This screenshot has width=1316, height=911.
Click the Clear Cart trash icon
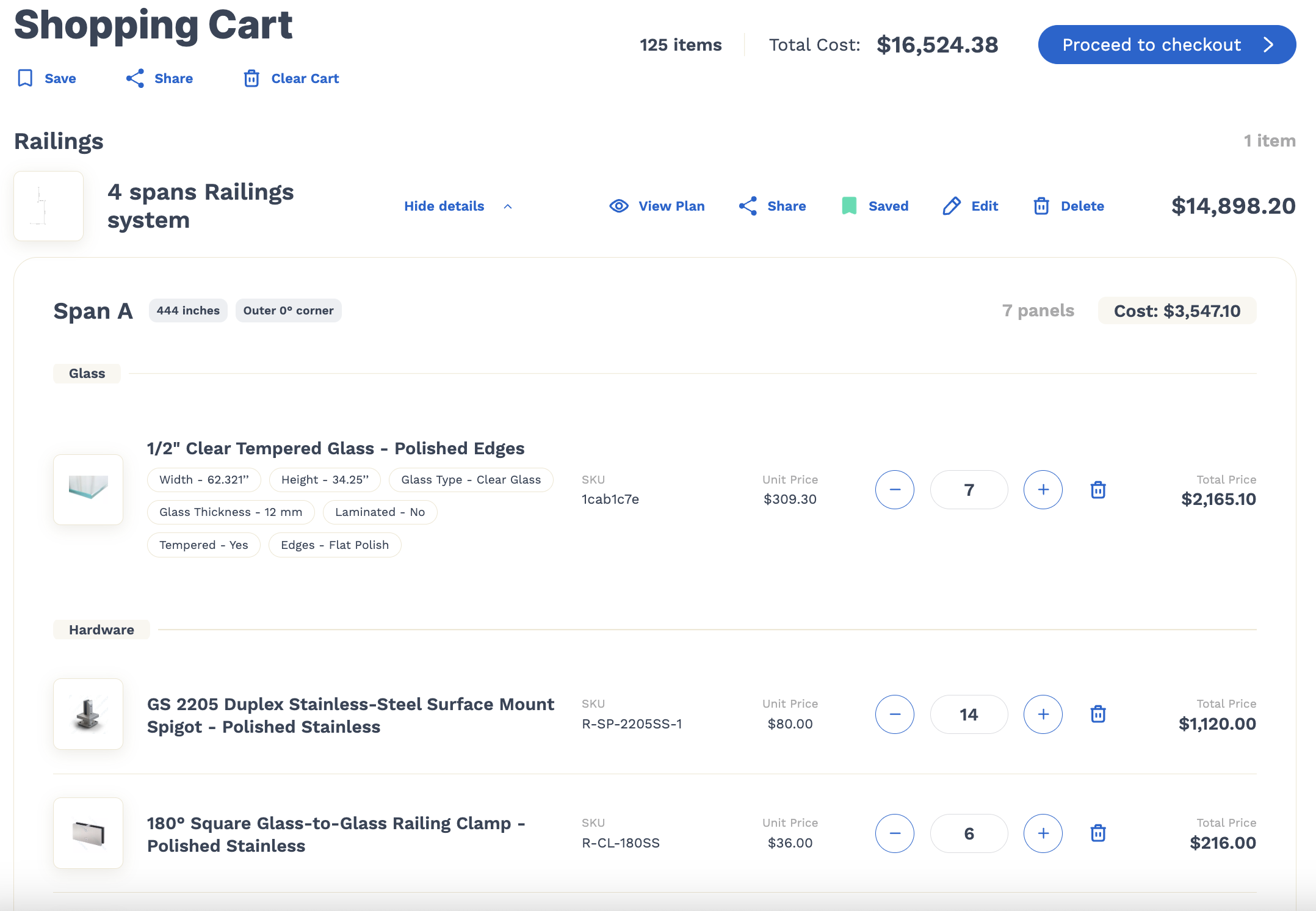coord(251,78)
